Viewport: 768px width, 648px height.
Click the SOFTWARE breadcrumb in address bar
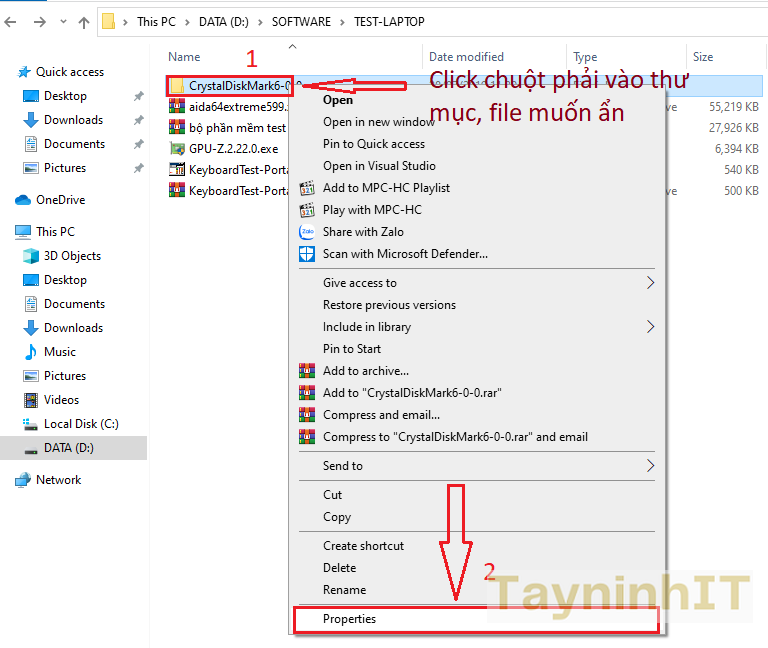click(x=301, y=22)
